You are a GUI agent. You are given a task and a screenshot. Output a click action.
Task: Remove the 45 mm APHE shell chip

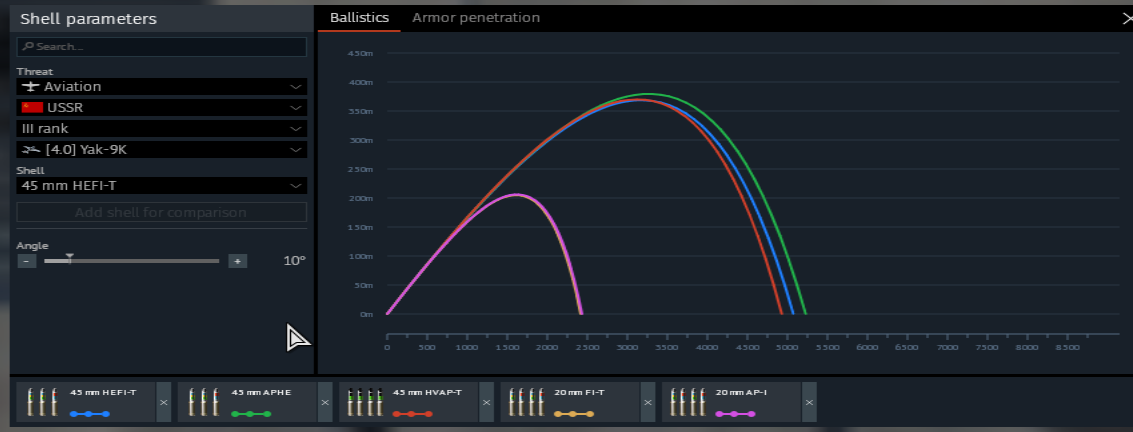pyautogui.click(x=325, y=403)
